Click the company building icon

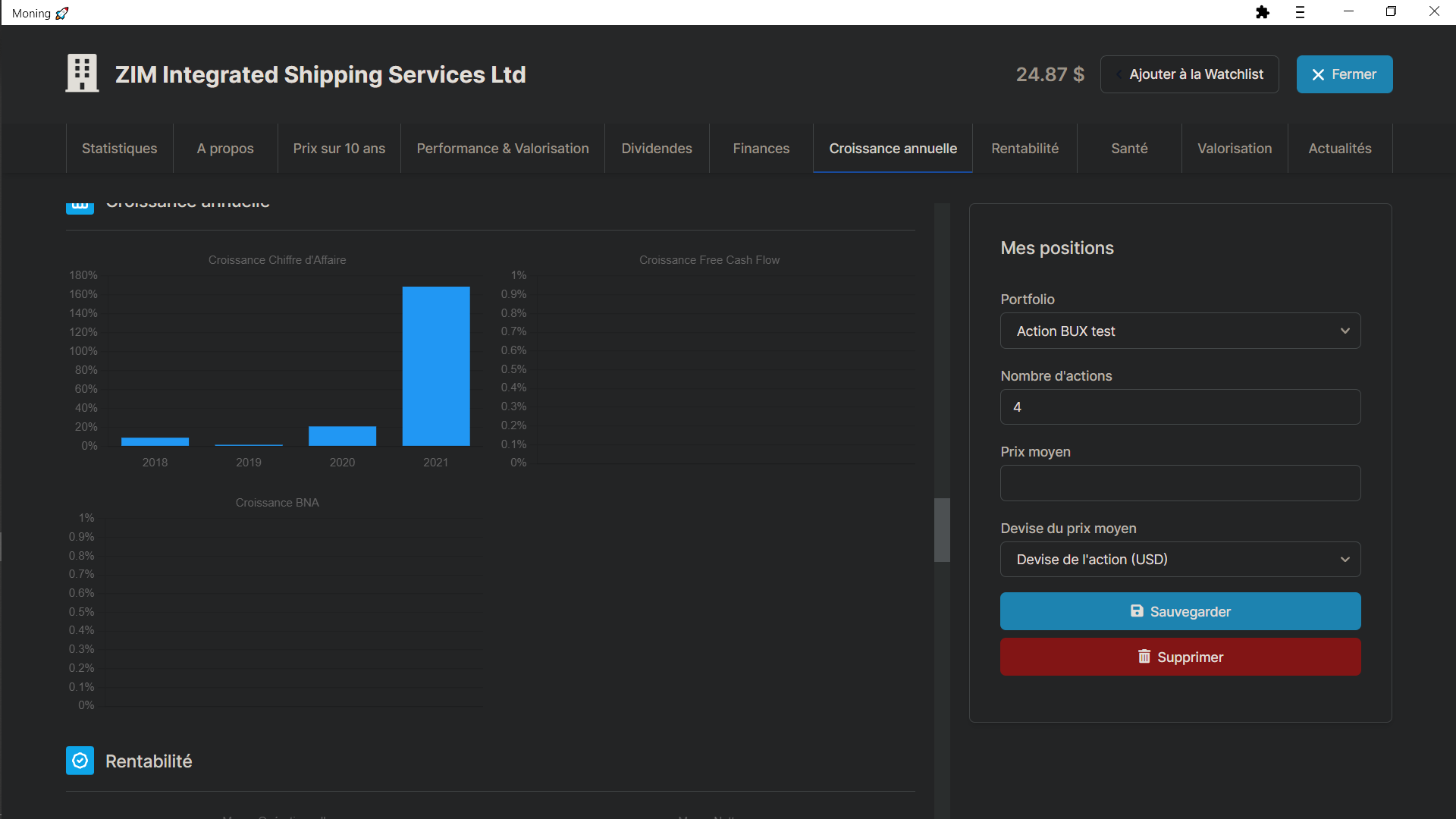pyautogui.click(x=82, y=74)
